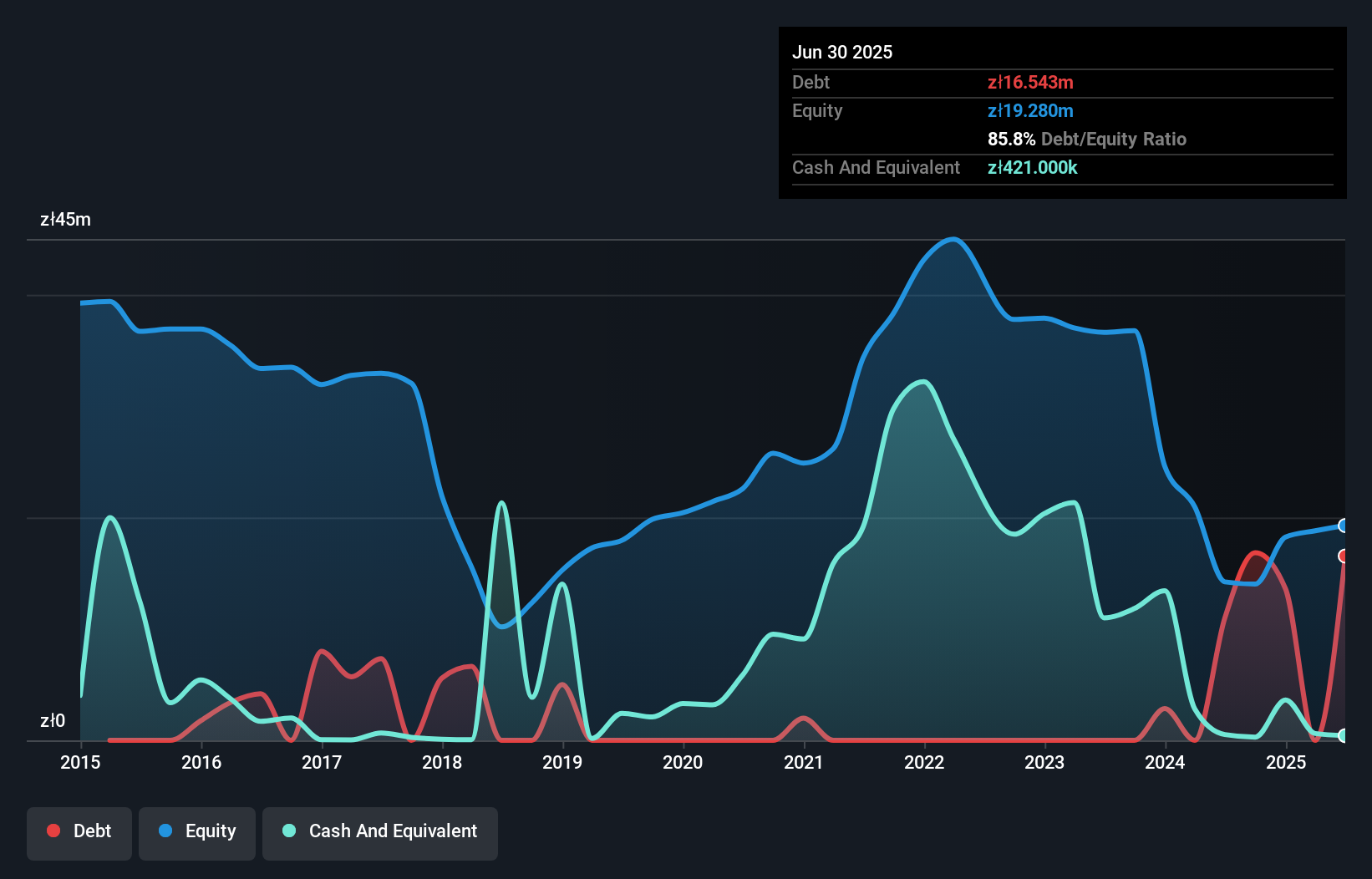1372x879 pixels.
Task: Toggle the Equity series legend button
Action: click(197, 832)
